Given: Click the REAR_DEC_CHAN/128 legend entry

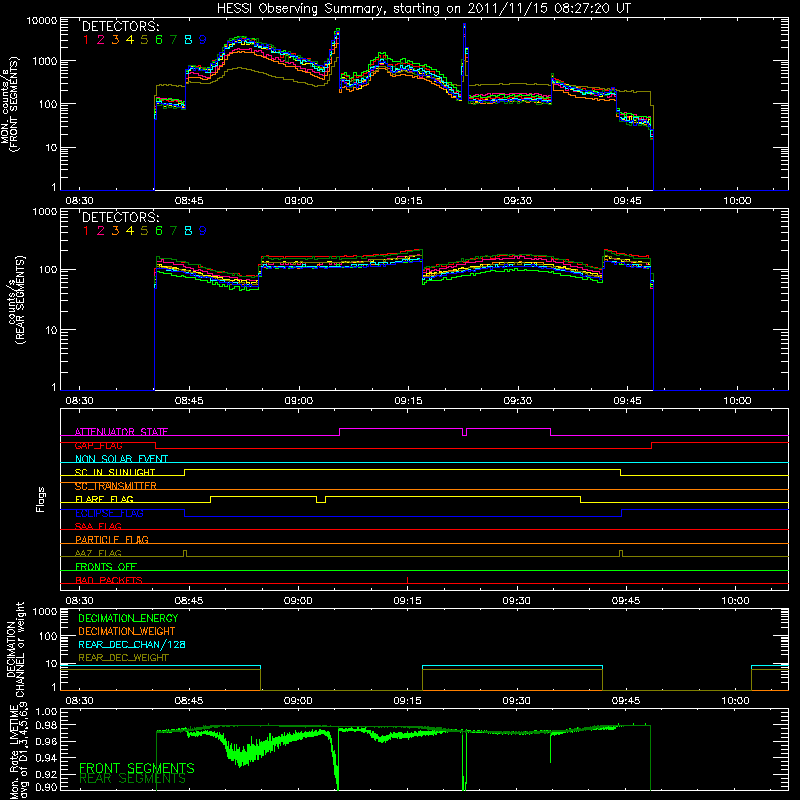Looking at the screenshot, I should (132, 644).
